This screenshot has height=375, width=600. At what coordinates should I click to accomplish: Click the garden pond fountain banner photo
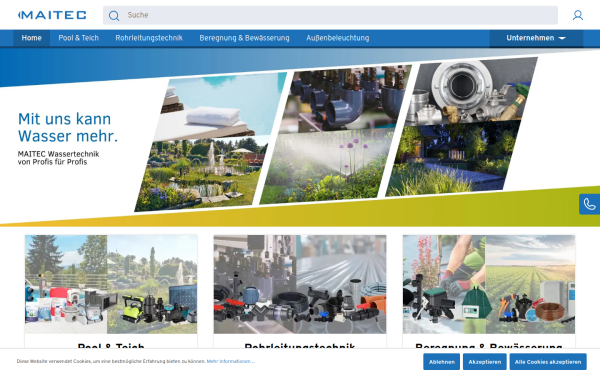pos(202,174)
